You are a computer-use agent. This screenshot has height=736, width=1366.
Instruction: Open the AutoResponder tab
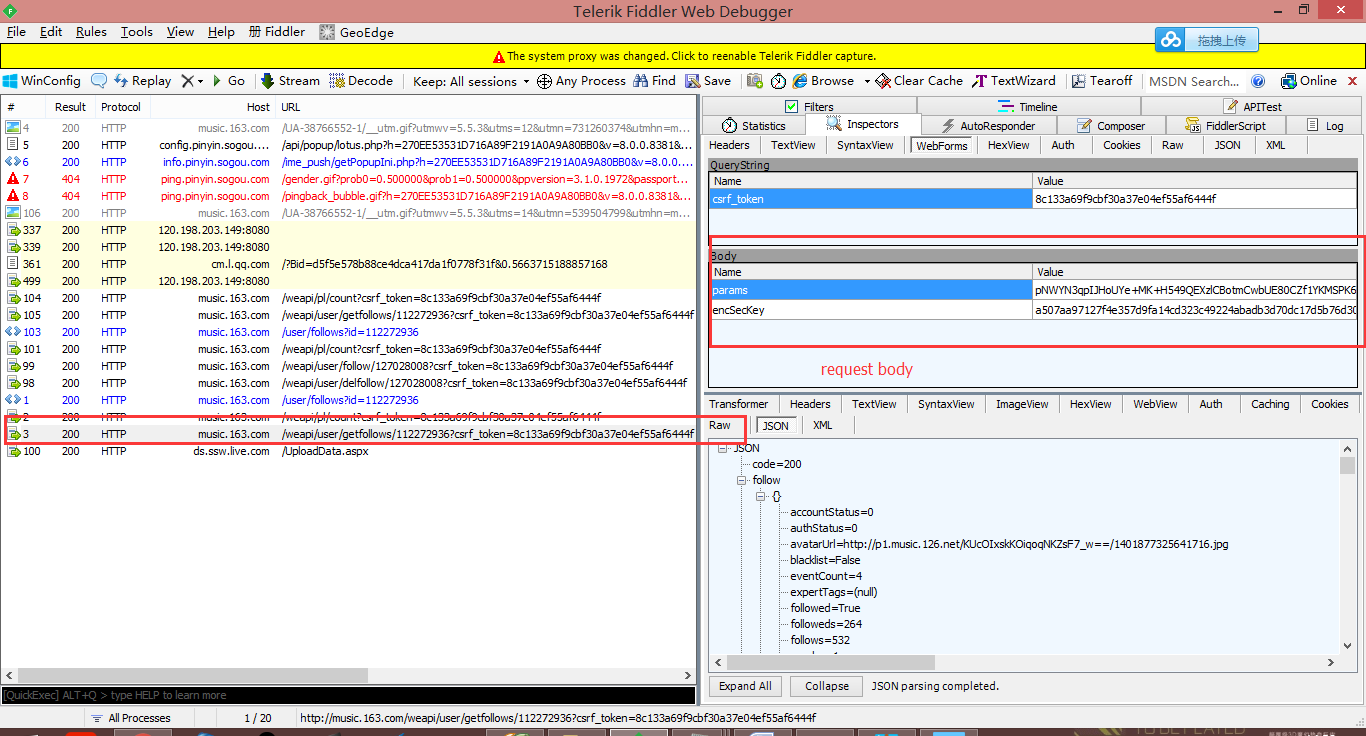tap(988, 125)
